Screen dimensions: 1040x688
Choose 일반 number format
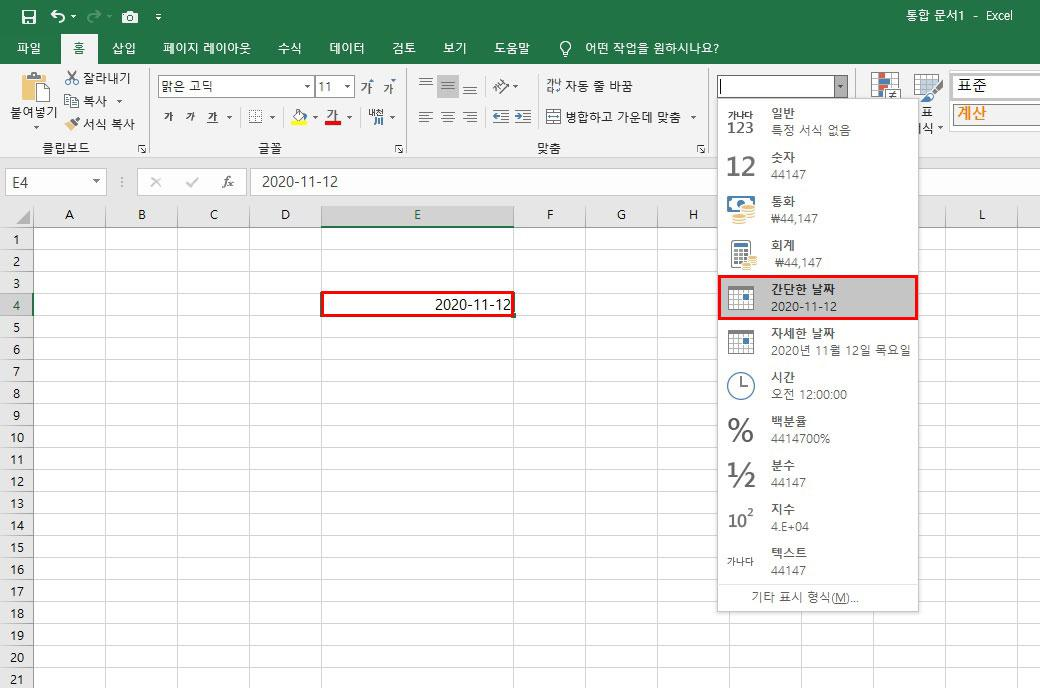(818, 121)
